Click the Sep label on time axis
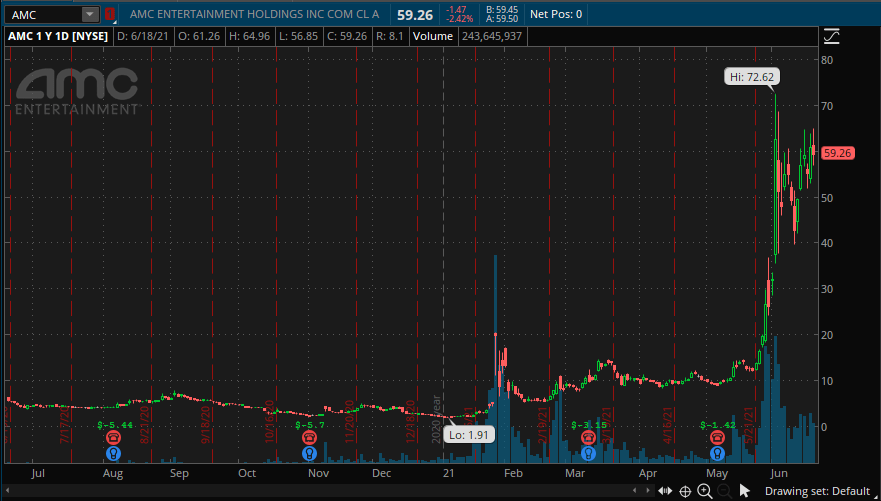The height and width of the screenshot is (501, 881). click(179, 473)
